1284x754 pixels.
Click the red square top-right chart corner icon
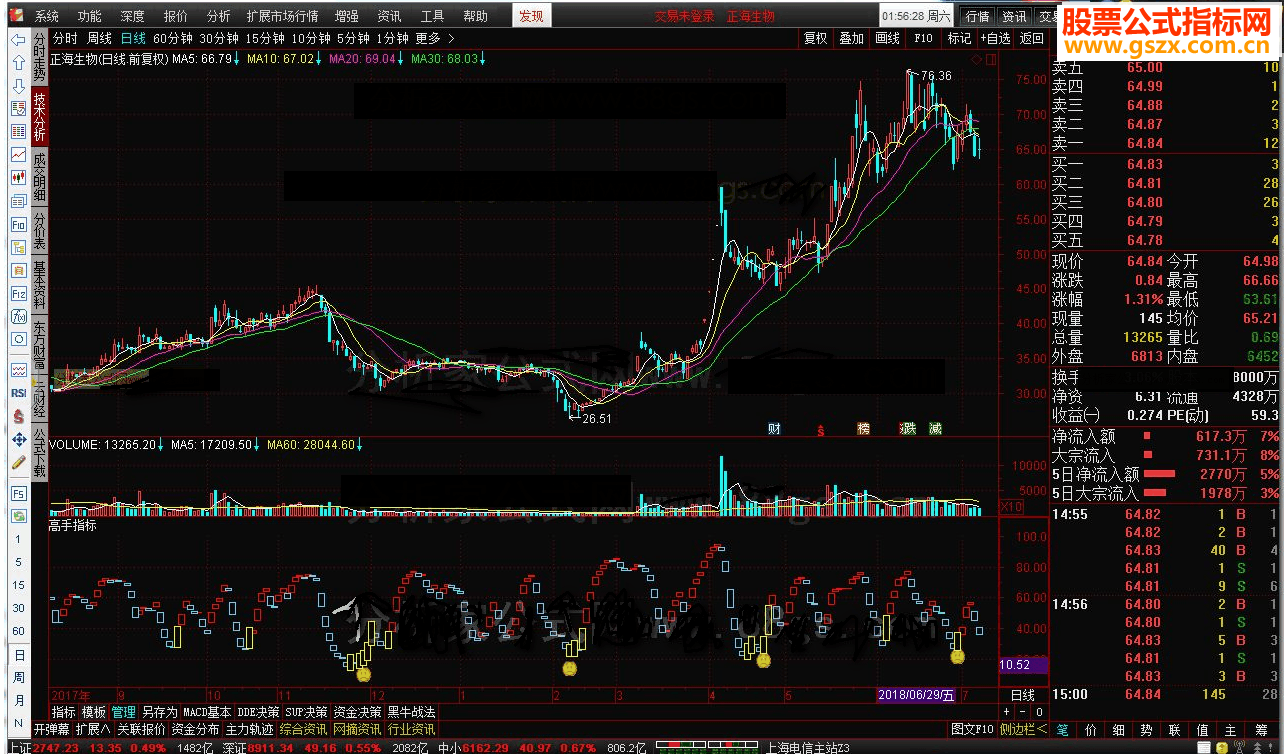(992, 59)
